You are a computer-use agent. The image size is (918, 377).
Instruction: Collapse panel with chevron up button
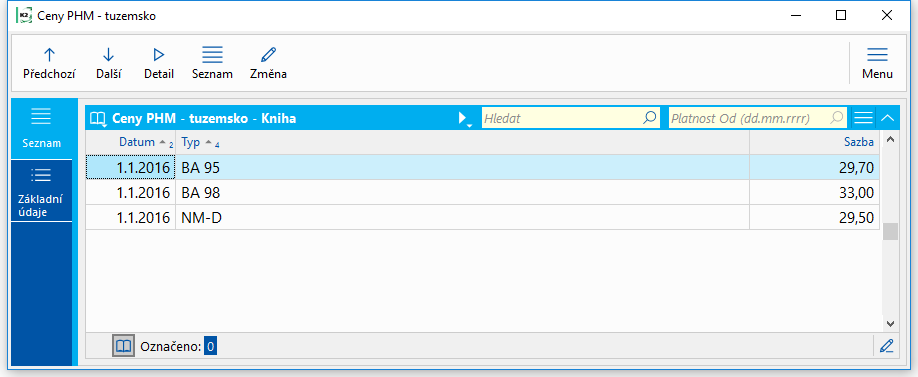[887, 118]
